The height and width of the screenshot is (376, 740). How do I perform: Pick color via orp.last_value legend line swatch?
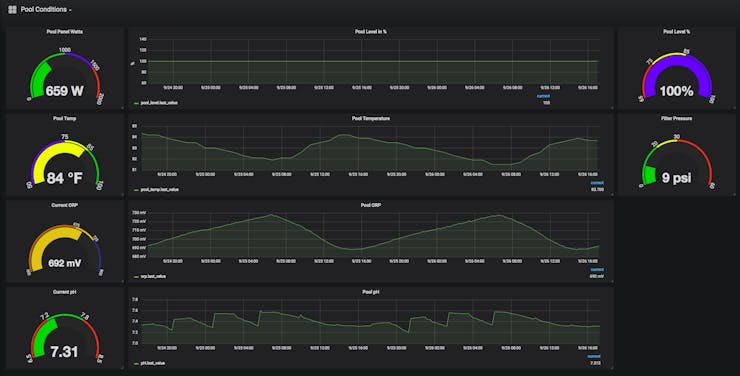click(136, 276)
